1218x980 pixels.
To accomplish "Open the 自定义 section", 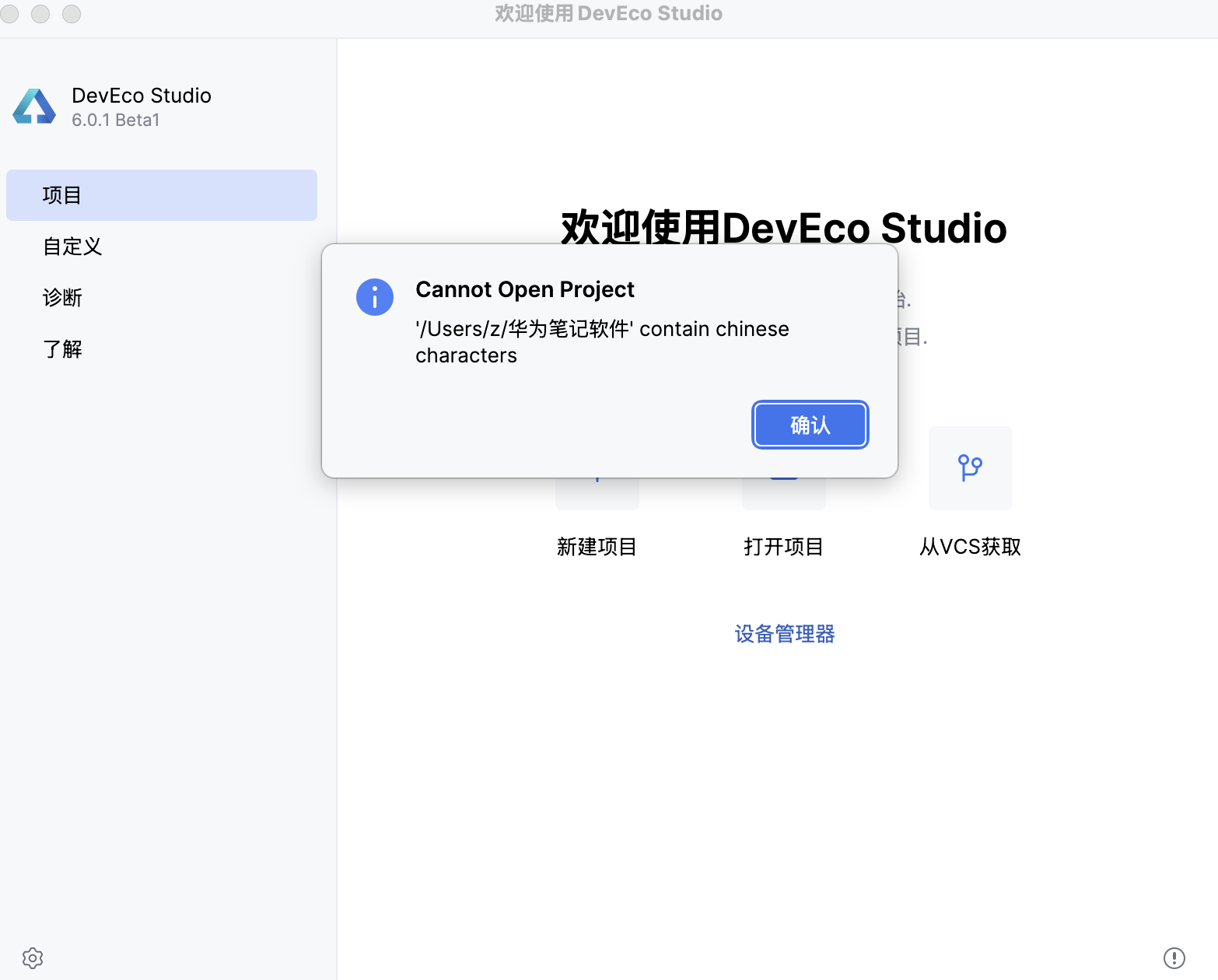I will point(72,246).
